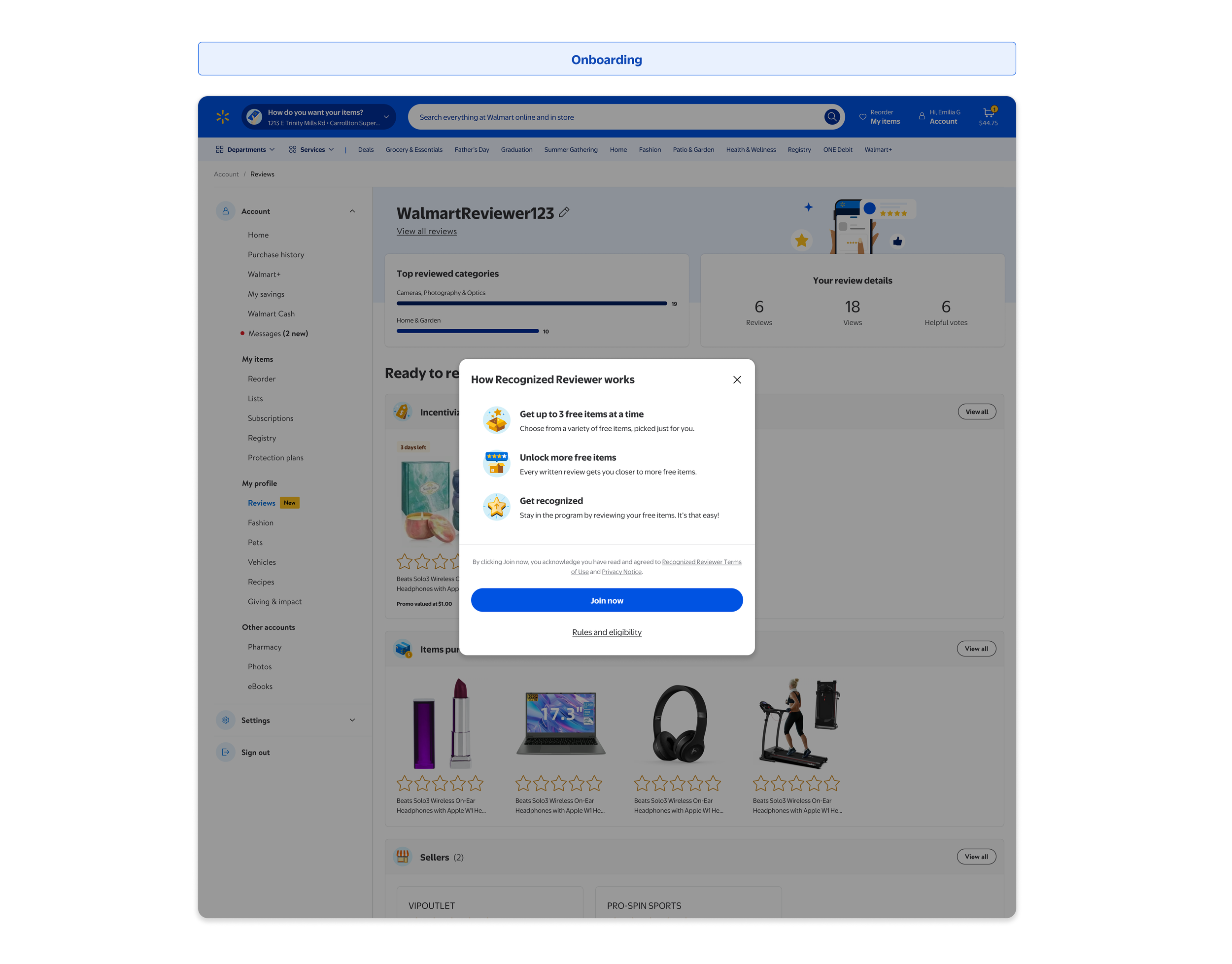This screenshot has width=1232, height=964.
Task: Close the Recognized Reviewer dialog
Action: (737, 380)
